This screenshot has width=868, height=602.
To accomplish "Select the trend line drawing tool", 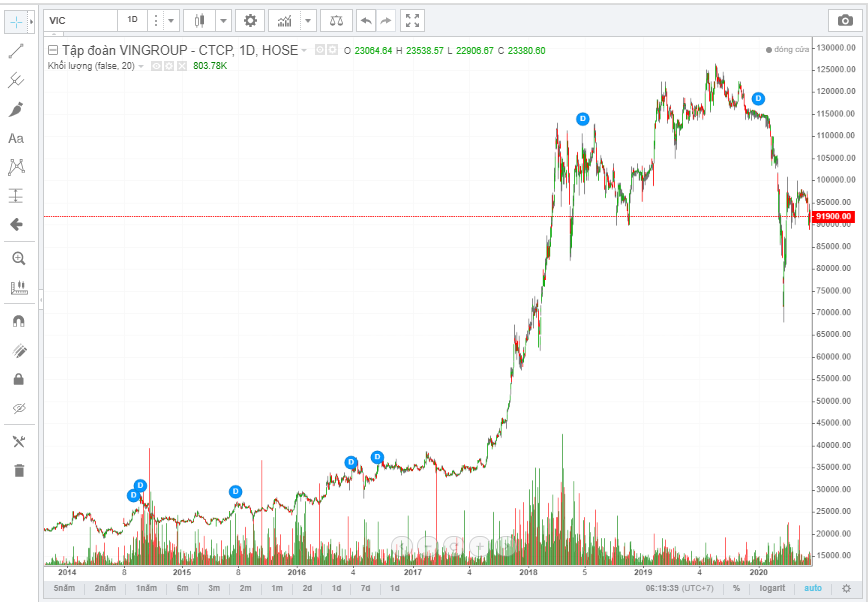I will tap(17, 51).
